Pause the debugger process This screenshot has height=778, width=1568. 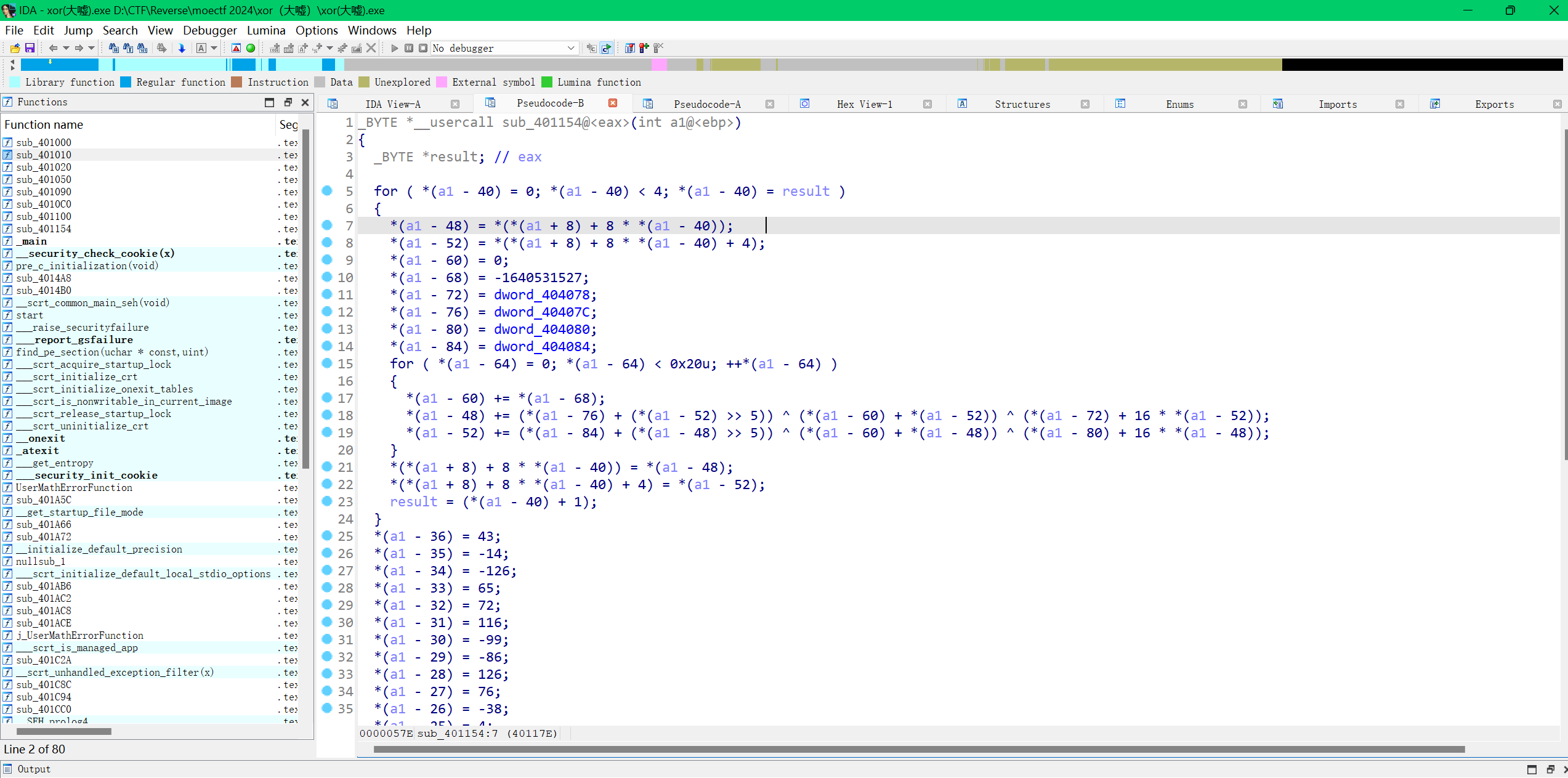tap(409, 48)
